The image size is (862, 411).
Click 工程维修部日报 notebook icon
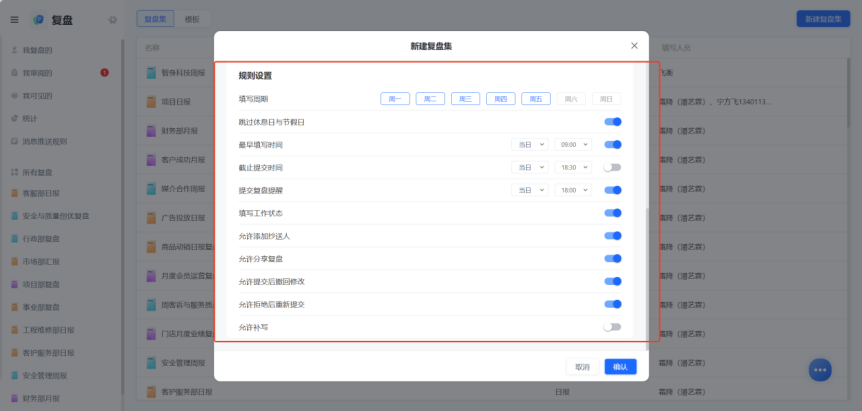tap(15, 330)
